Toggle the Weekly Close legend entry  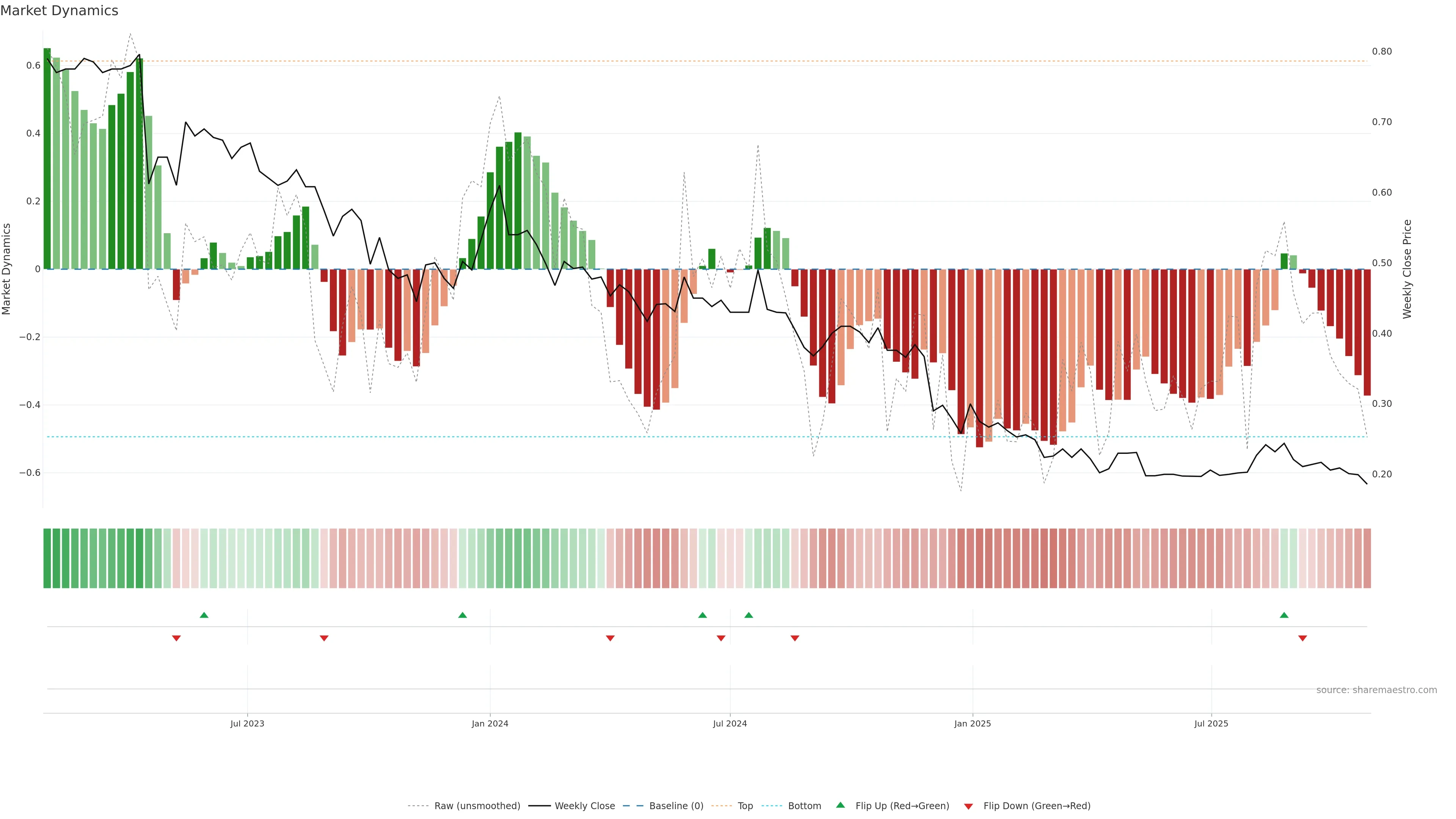[x=584, y=806]
